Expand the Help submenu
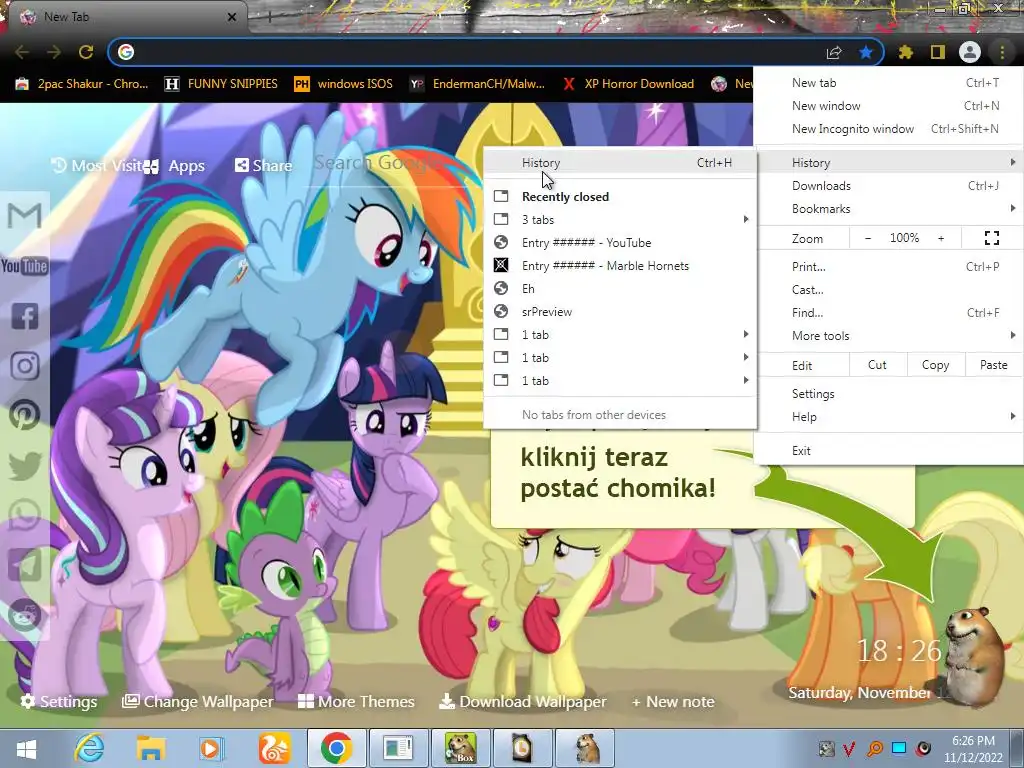Image resolution: width=1024 pixels, height=768 pixels. click(x=889, y=417)
